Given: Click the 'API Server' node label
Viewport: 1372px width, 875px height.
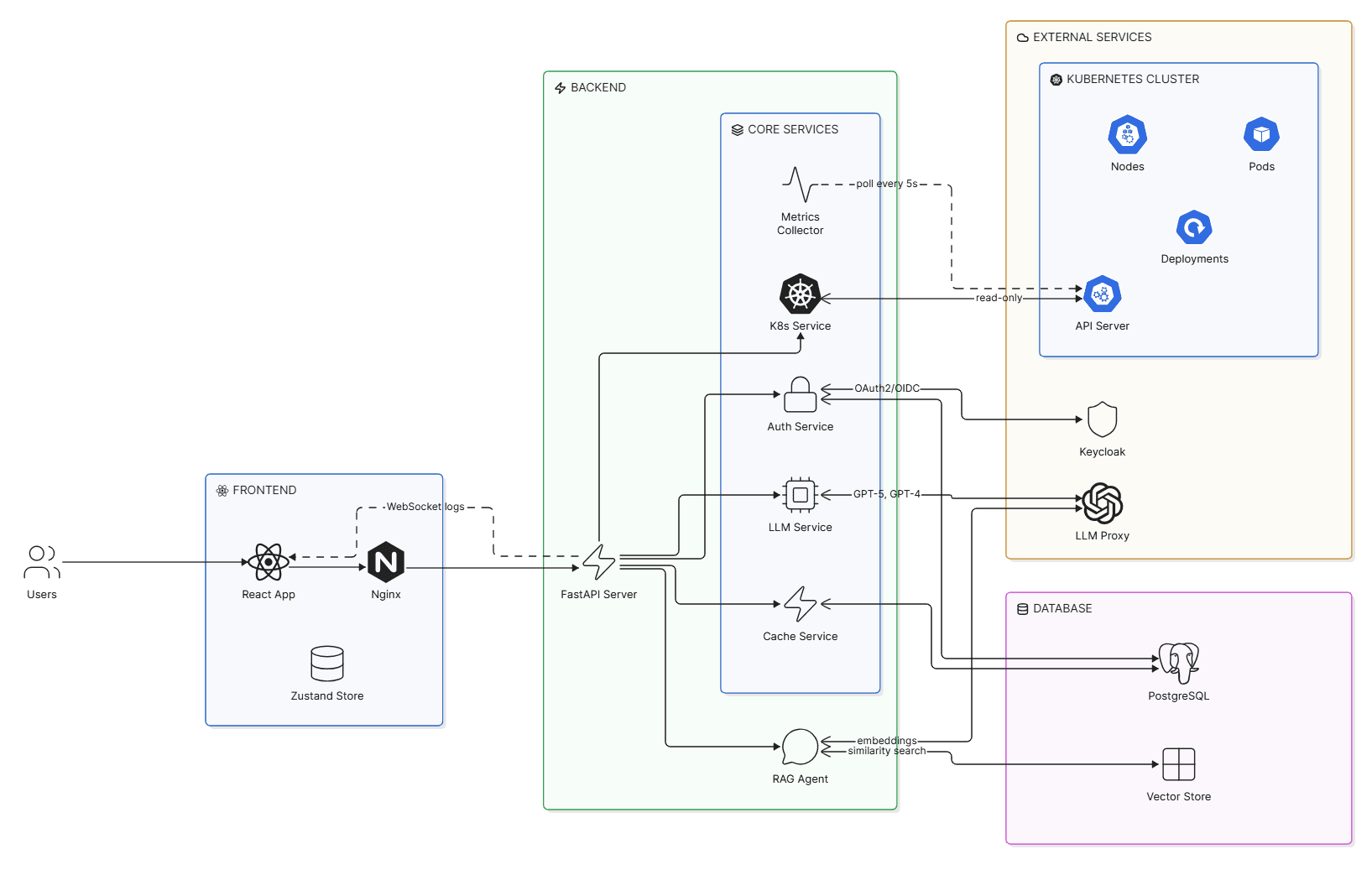Looking at the screenshot, I should pyautogui.click(x=1103, y=326).
